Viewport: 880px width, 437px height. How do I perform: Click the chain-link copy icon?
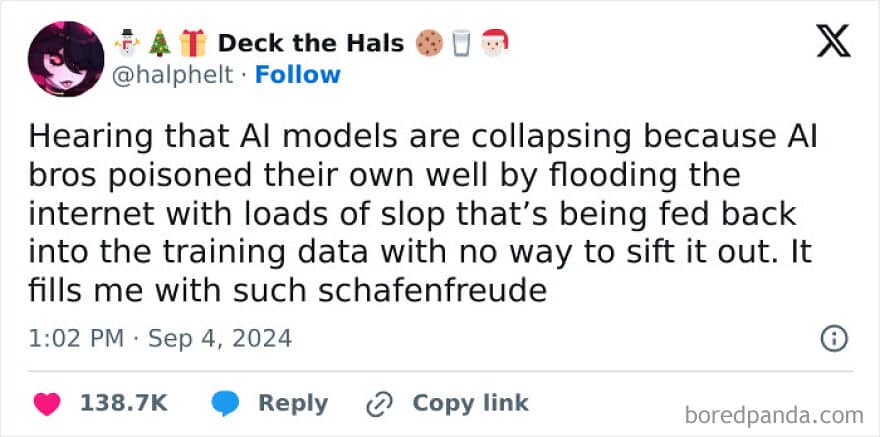pos(379,403)
